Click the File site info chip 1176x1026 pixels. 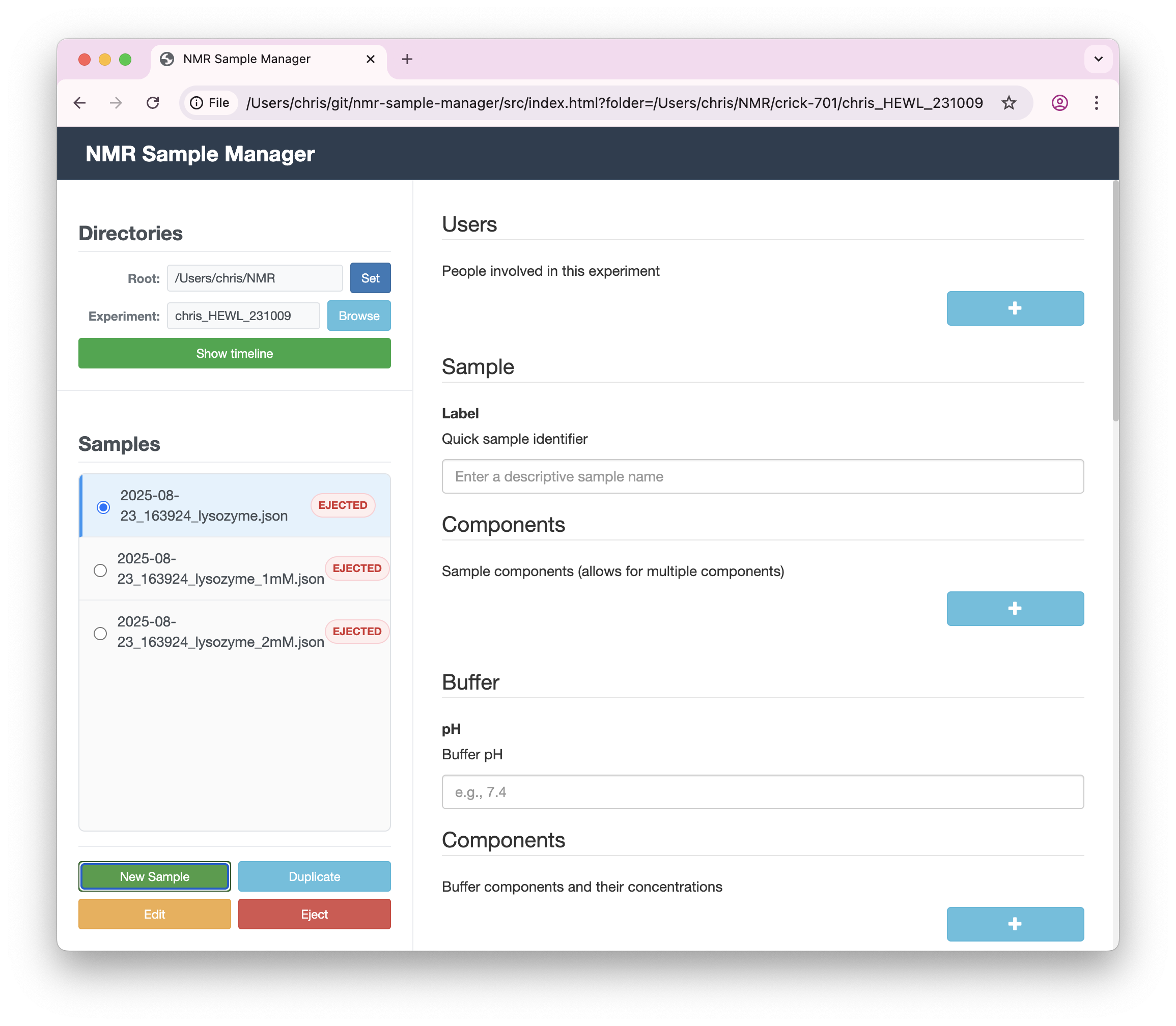pos(210,103)
